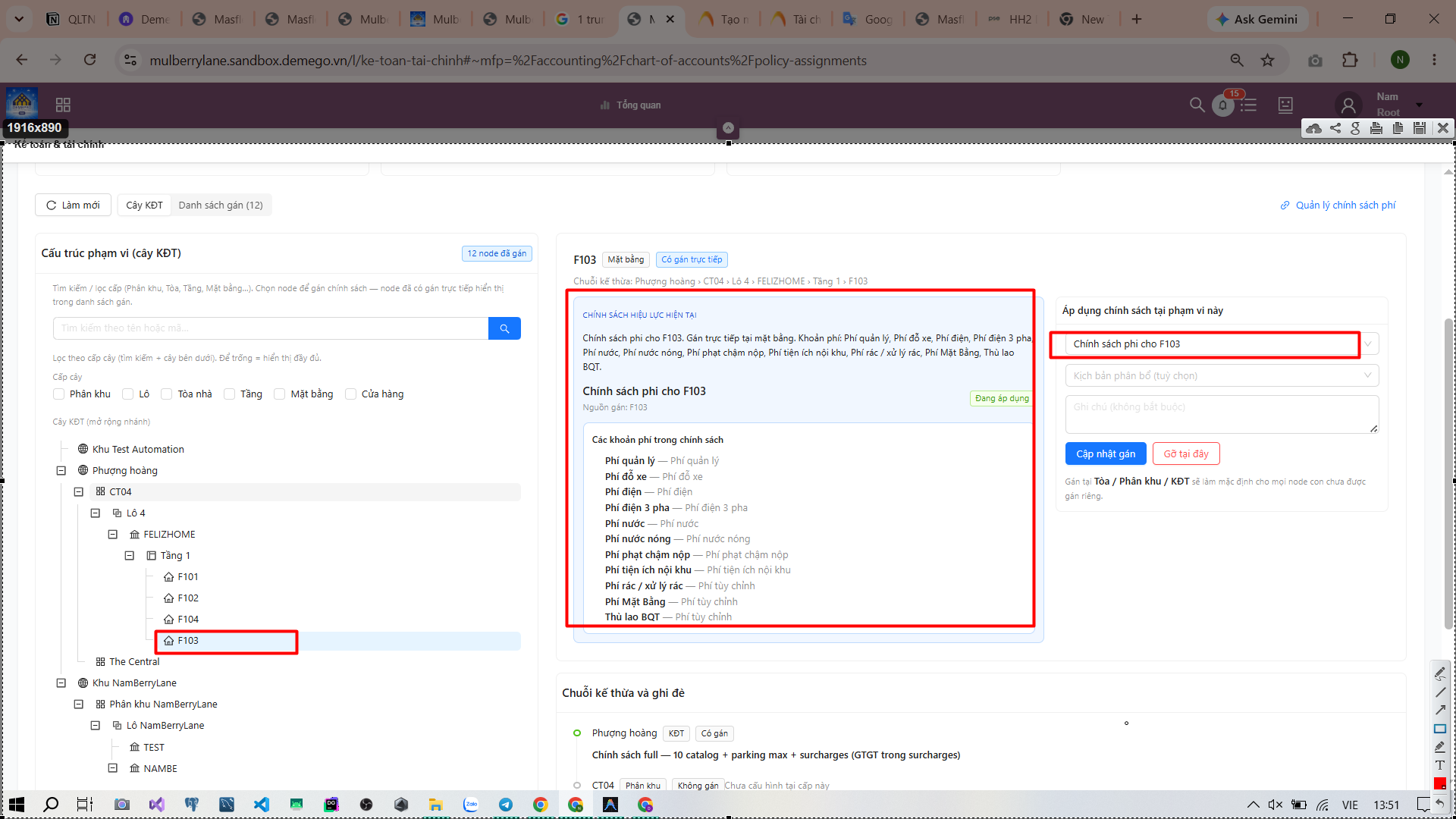The image size is (1456, 819).
Task: Open the Quản lý chính sách phí link
Action: coord(1338,206)
